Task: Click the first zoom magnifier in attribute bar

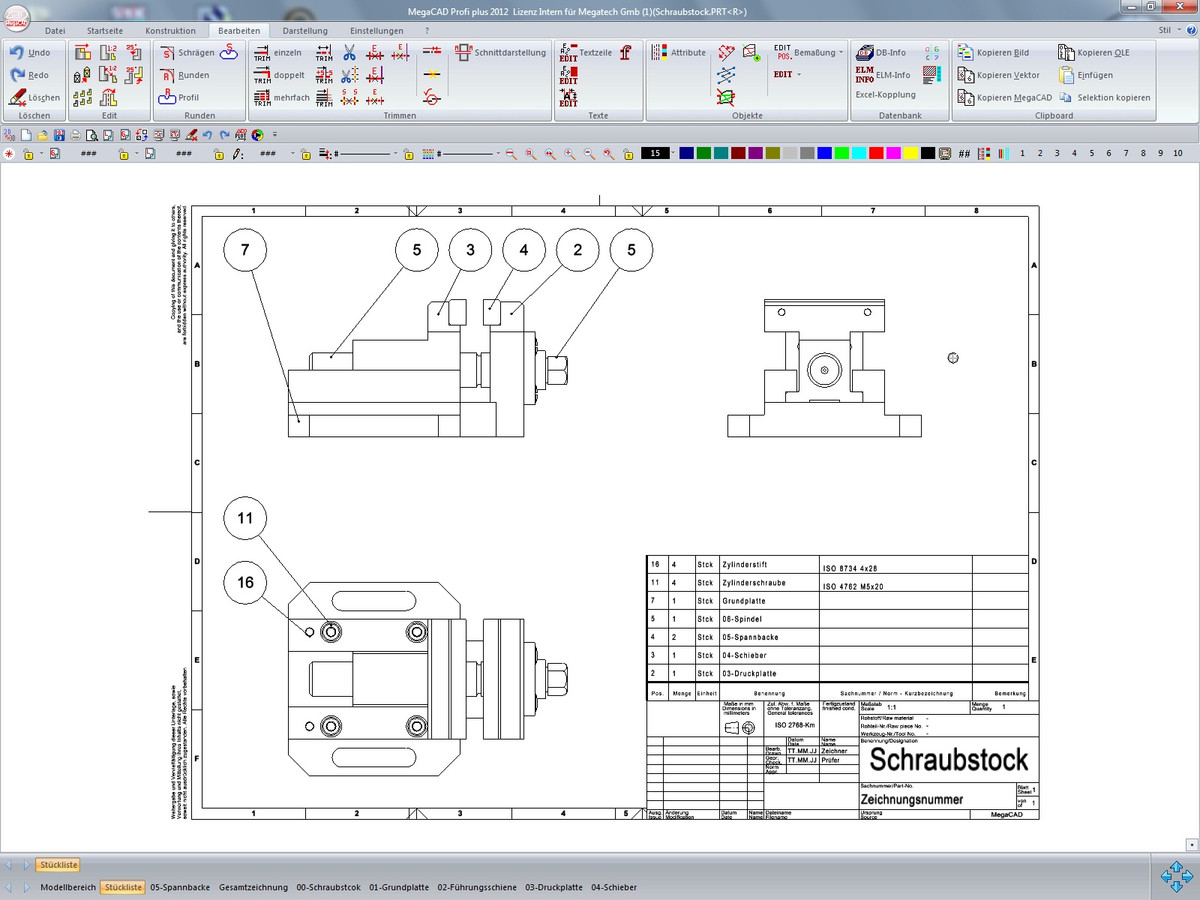Action: 510,154
